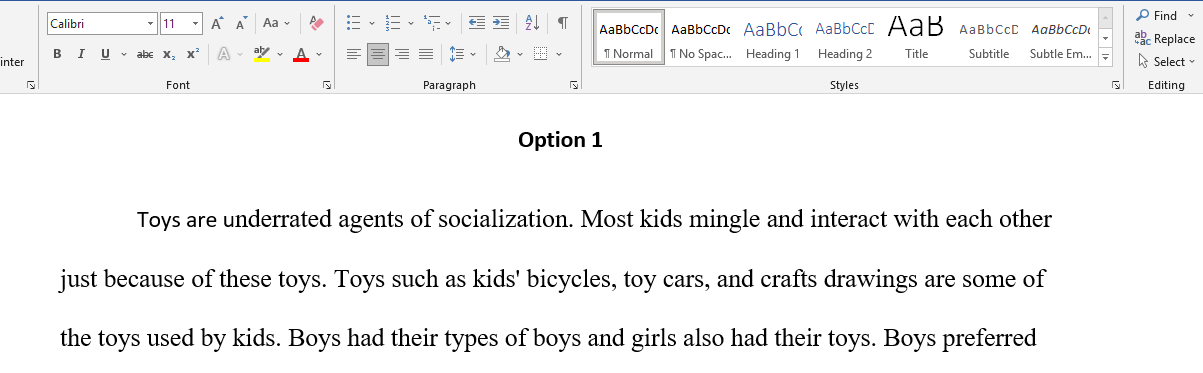The height and width of the screenshot is (373, 1203).
Task: Apply yellow text highlight color
Action: pyautogui.click(x=262, y=54)
